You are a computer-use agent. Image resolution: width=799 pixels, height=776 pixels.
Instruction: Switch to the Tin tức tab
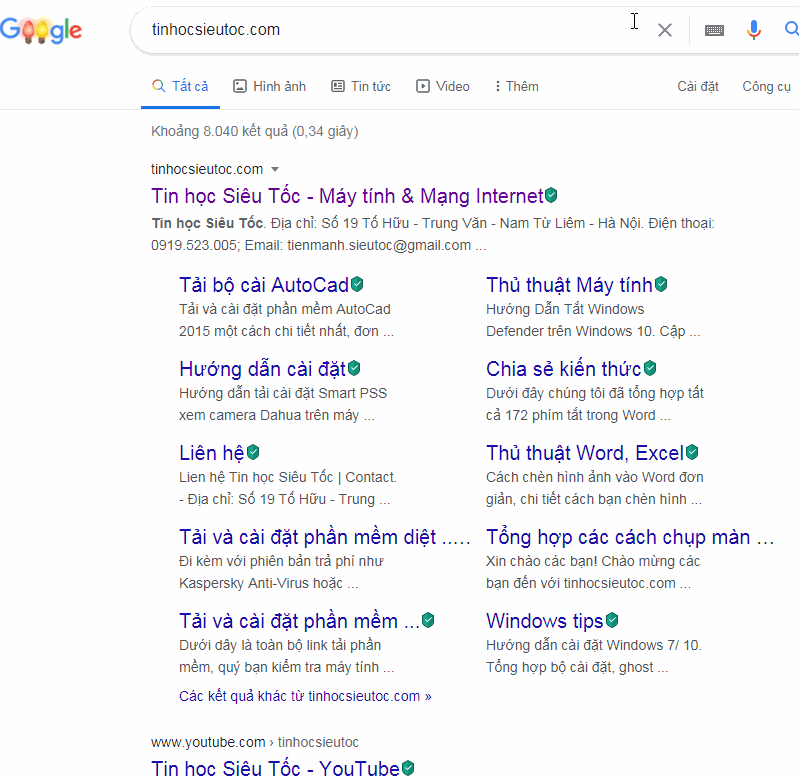pyautogui.click(x=361, y=86)
